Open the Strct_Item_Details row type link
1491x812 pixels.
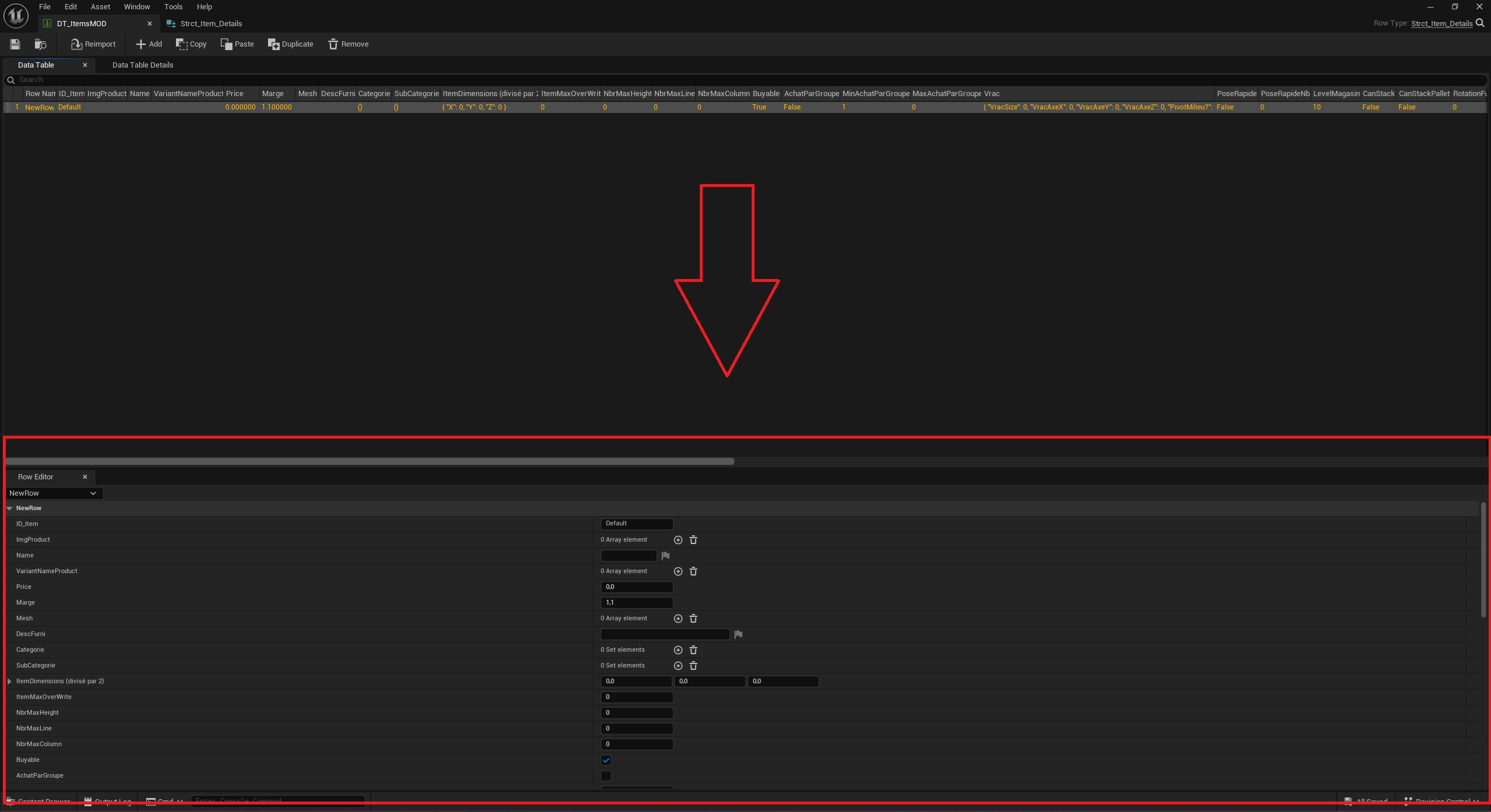point(1441,24)
